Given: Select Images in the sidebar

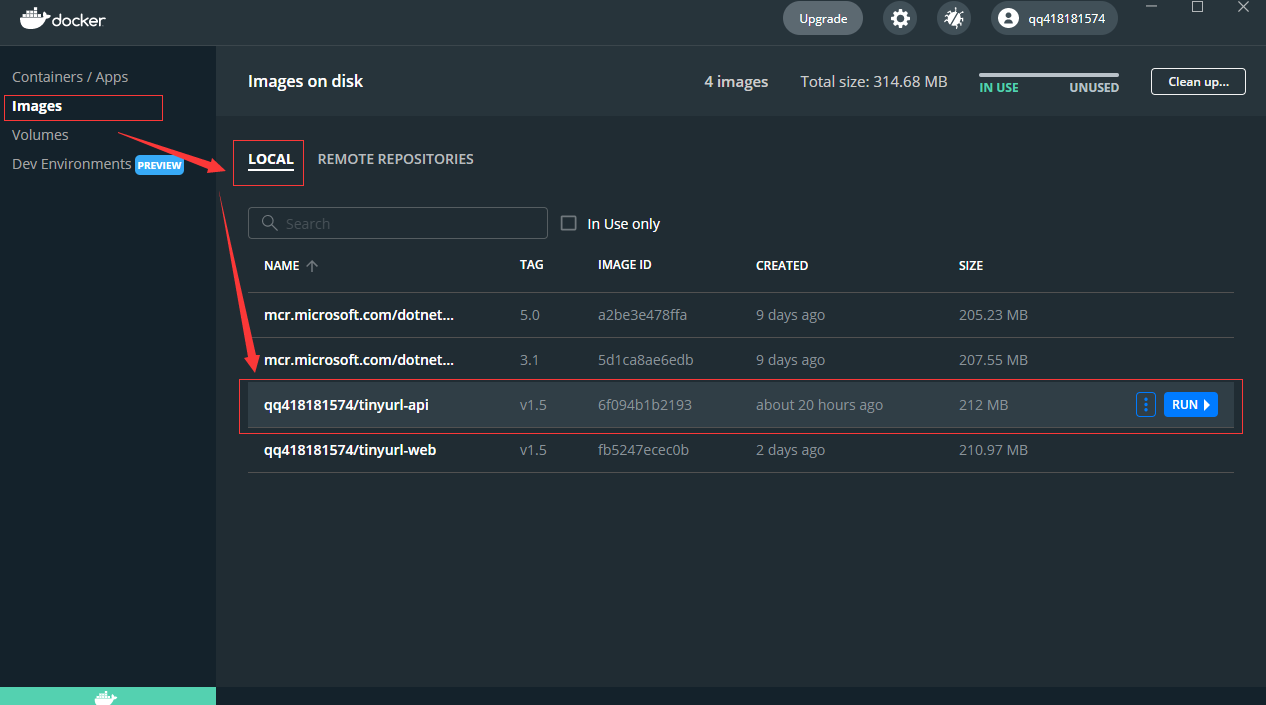Looking at the screenshot, I should pyautogui.click(x=37, y=106).
